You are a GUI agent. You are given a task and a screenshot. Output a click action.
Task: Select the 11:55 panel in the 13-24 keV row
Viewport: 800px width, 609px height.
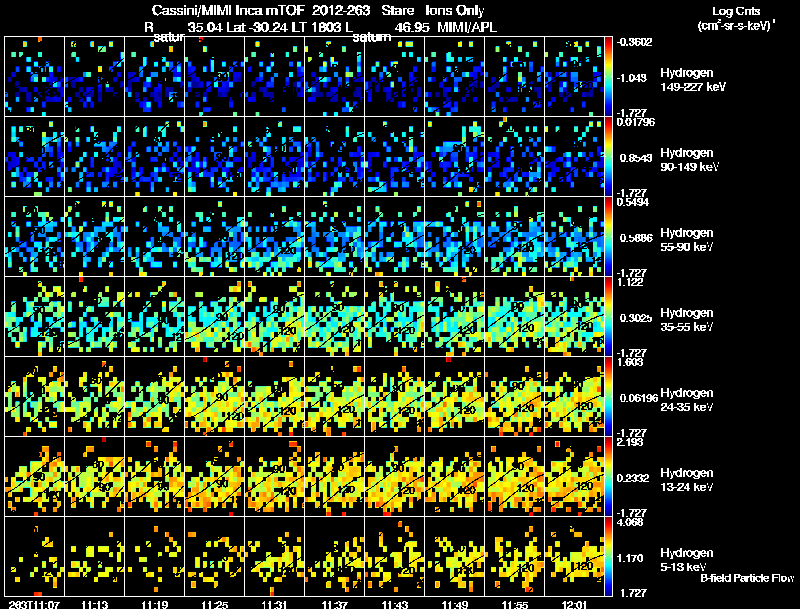(x=515, y=476)
